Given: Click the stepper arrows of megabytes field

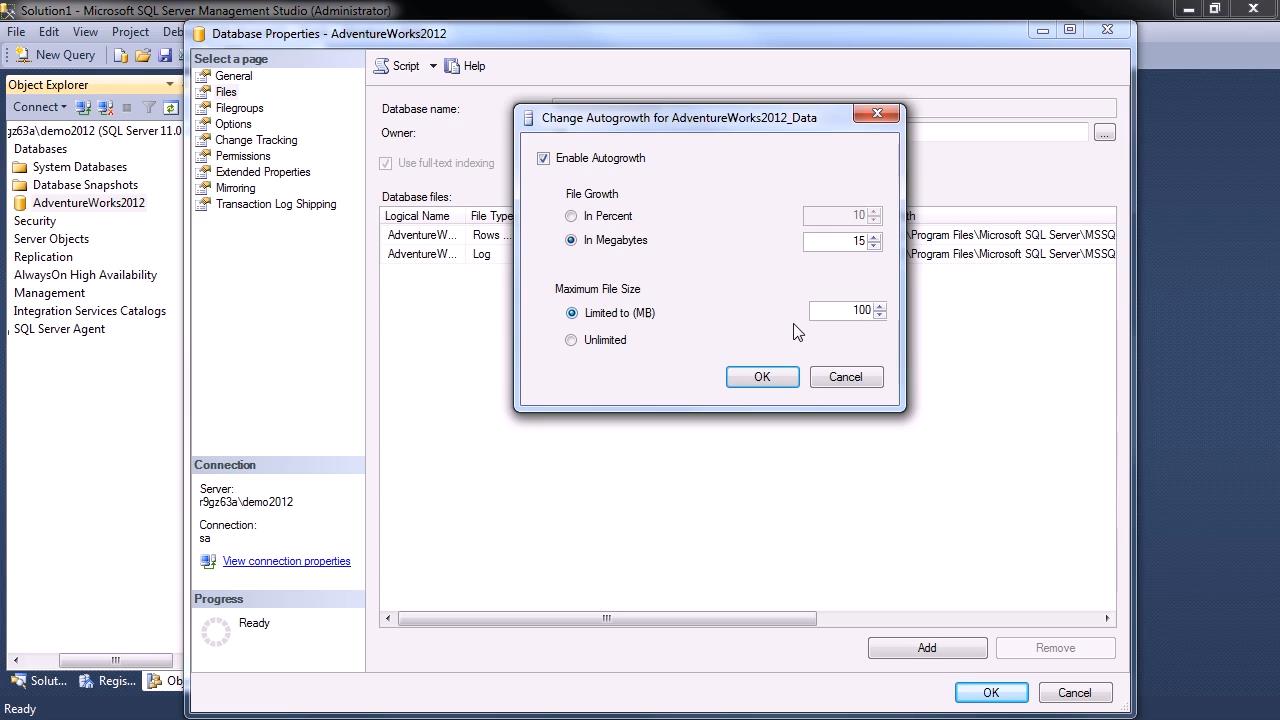Looking at the screenshot, I should pos(874,241).
